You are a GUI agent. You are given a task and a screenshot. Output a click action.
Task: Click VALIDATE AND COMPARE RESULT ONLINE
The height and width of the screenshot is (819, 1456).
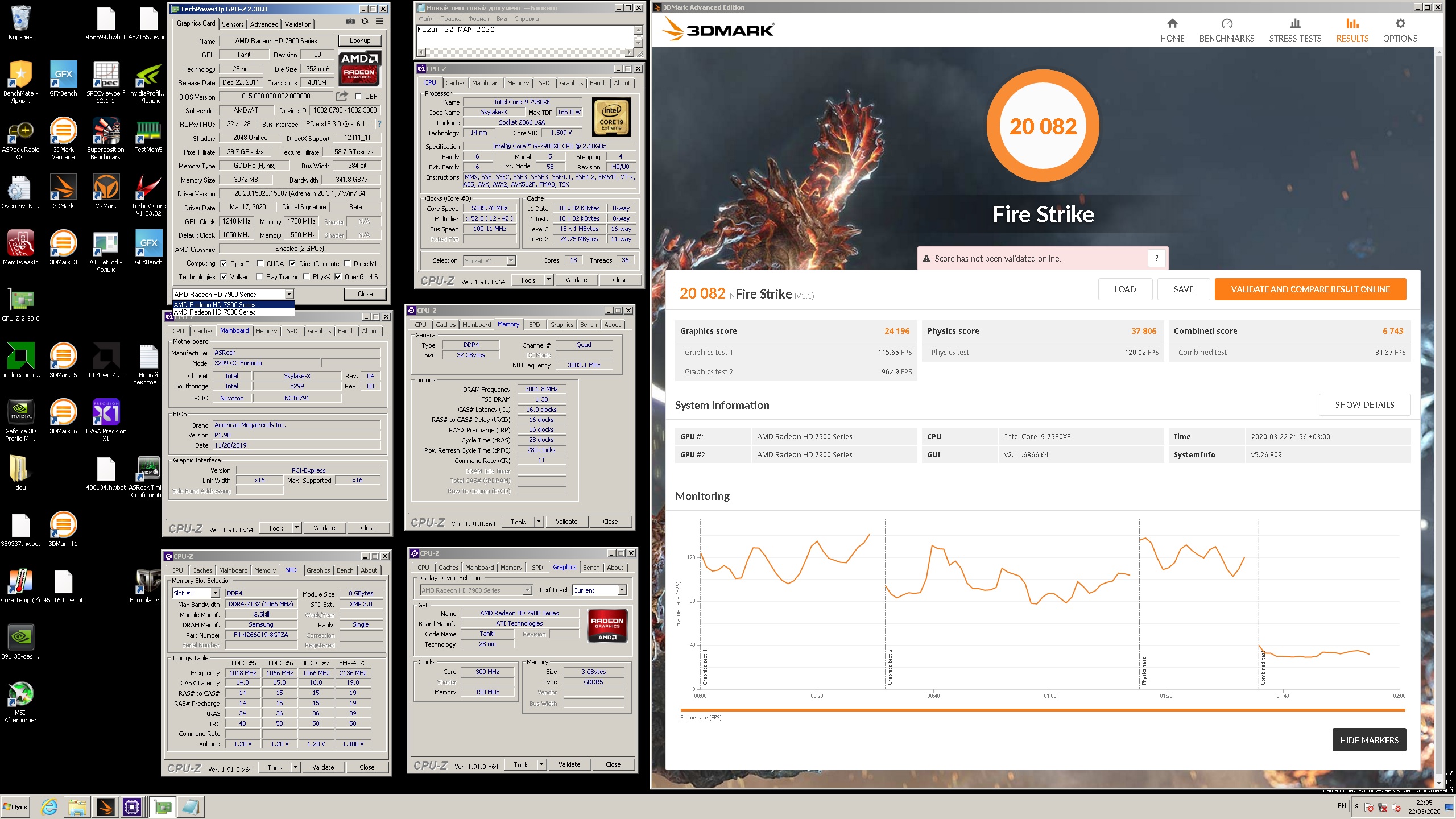point(1310,289)
